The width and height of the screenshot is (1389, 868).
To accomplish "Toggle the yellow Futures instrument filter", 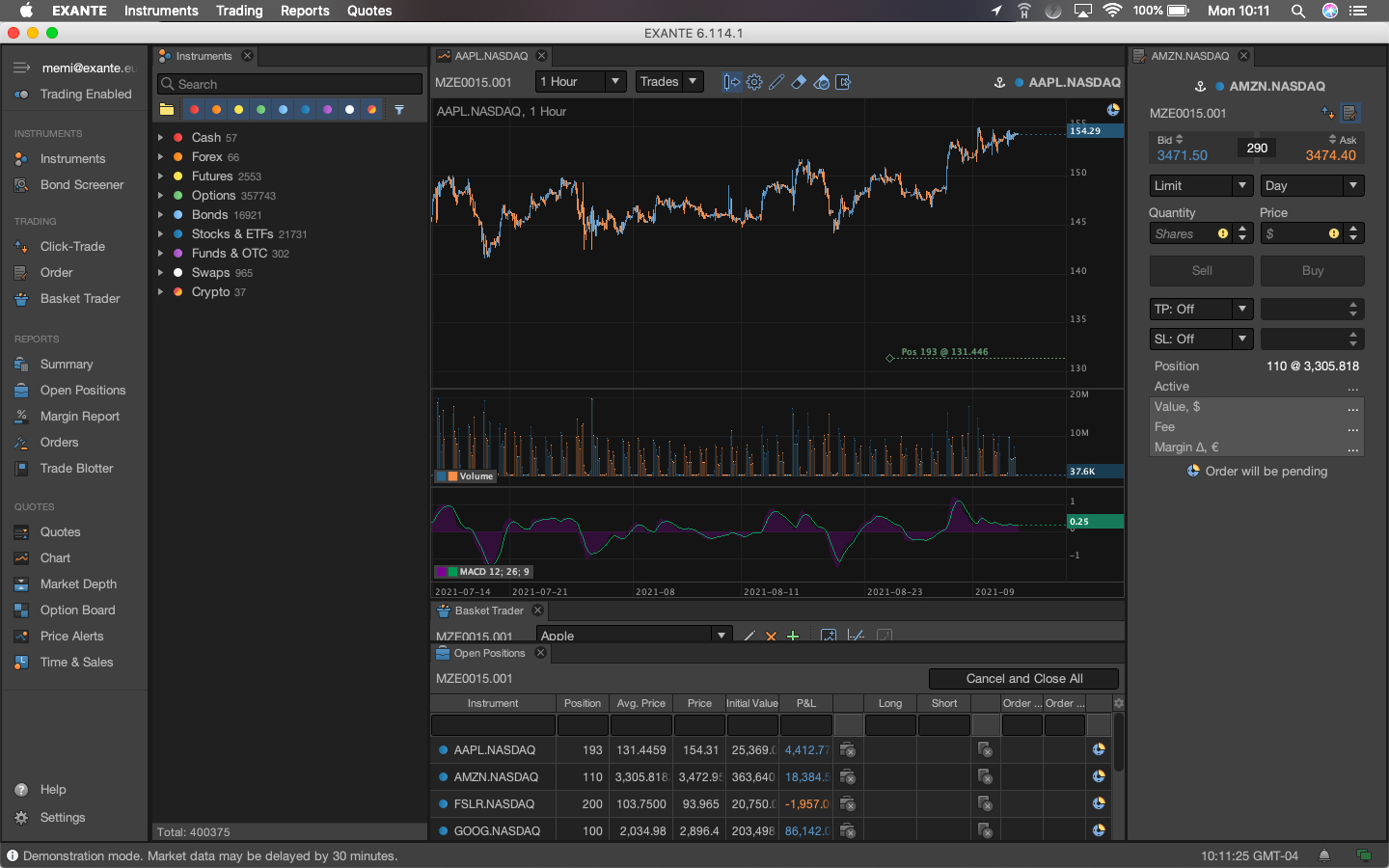I will point(238,110).
